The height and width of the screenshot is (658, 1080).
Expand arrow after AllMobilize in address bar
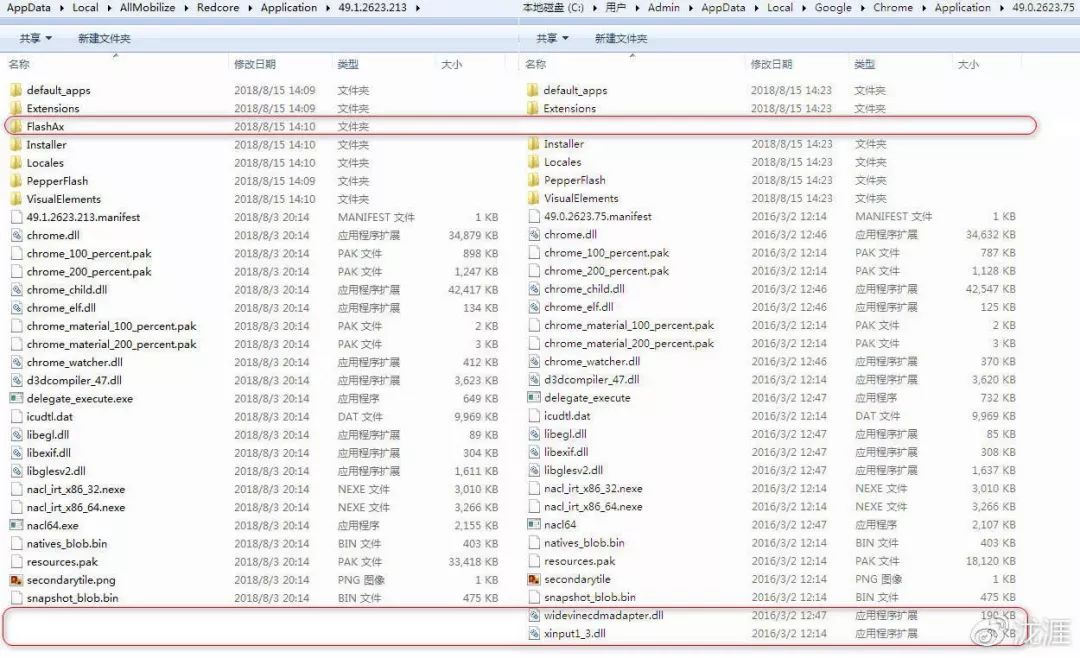[x=186, y=8]
